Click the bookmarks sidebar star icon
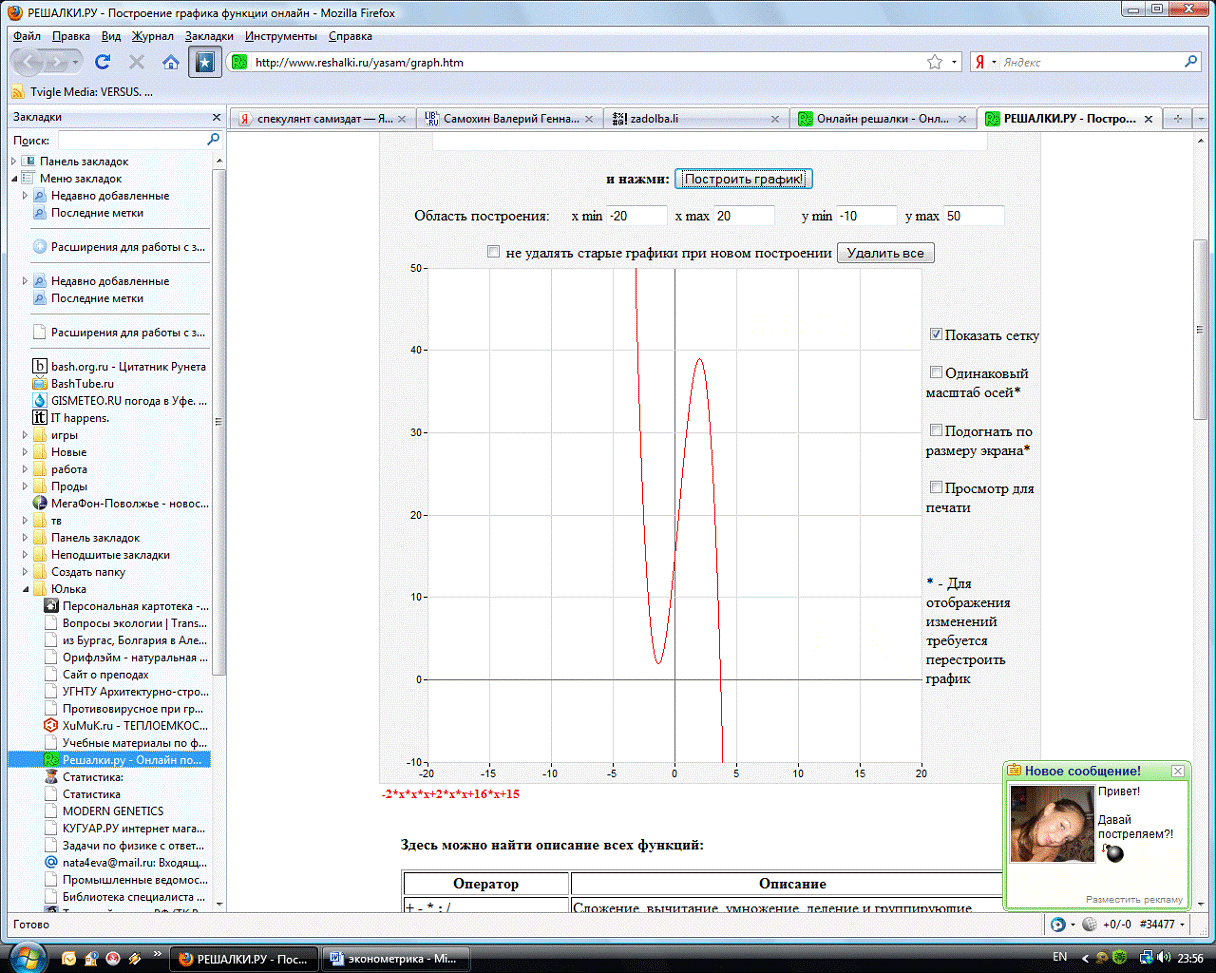 (204, 62)
